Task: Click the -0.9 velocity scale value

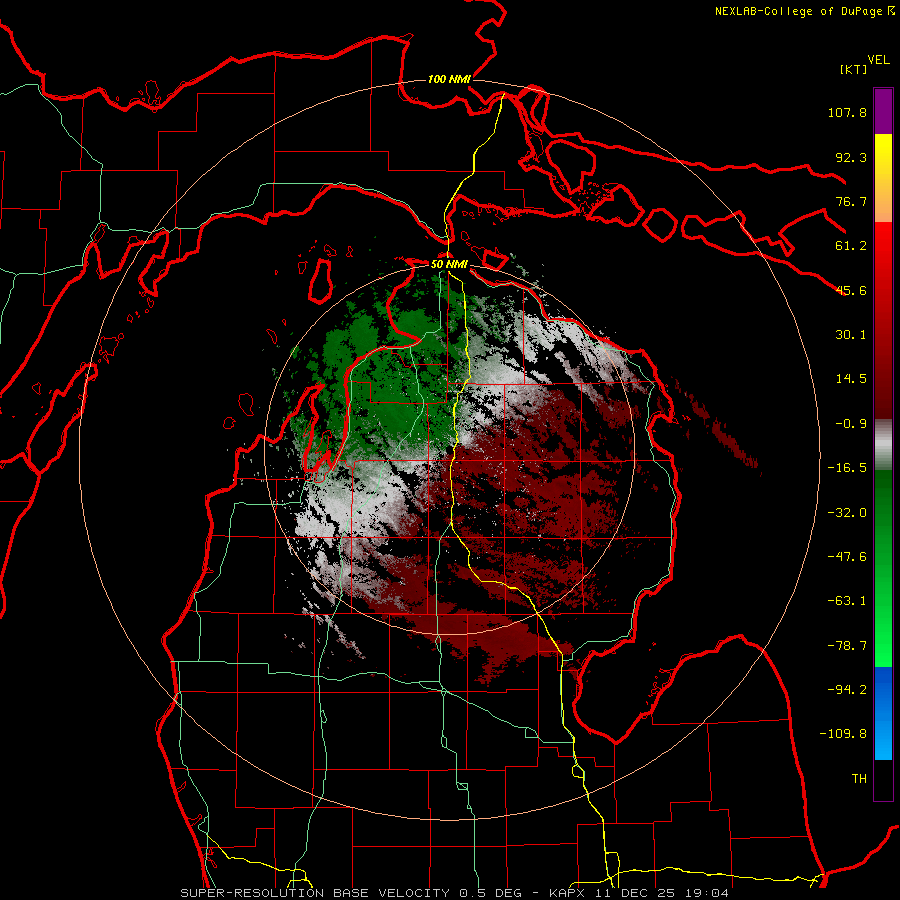Action: [851, 424]
